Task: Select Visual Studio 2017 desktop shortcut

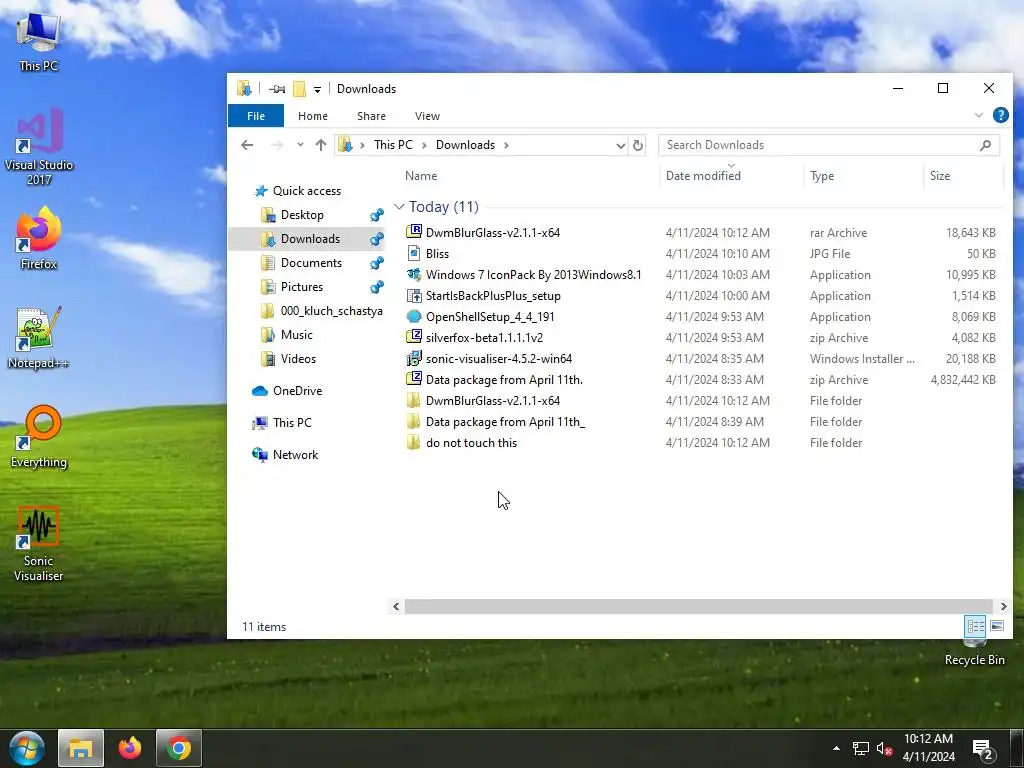Action: 39,146
